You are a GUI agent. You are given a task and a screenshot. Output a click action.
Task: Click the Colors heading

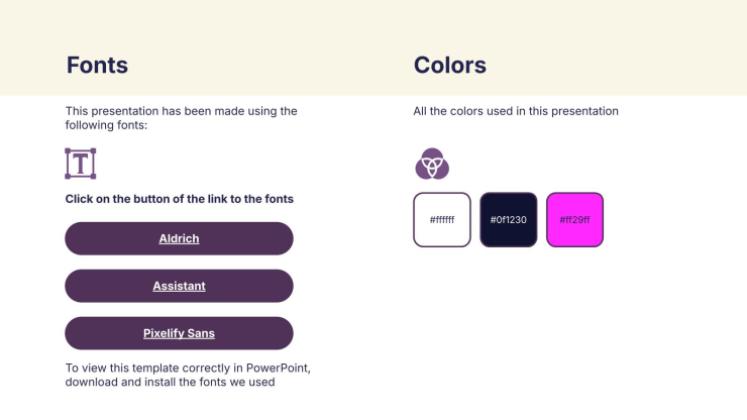450,66
